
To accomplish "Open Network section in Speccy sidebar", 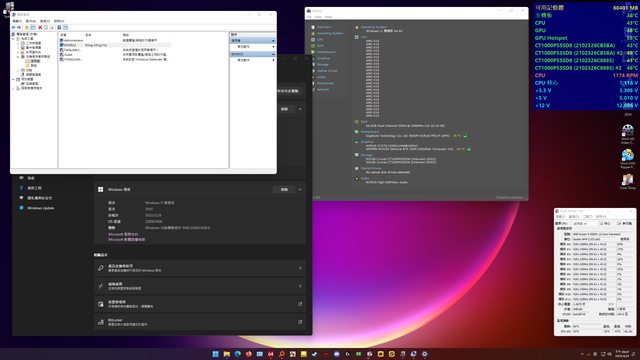I will coord(323,89).
